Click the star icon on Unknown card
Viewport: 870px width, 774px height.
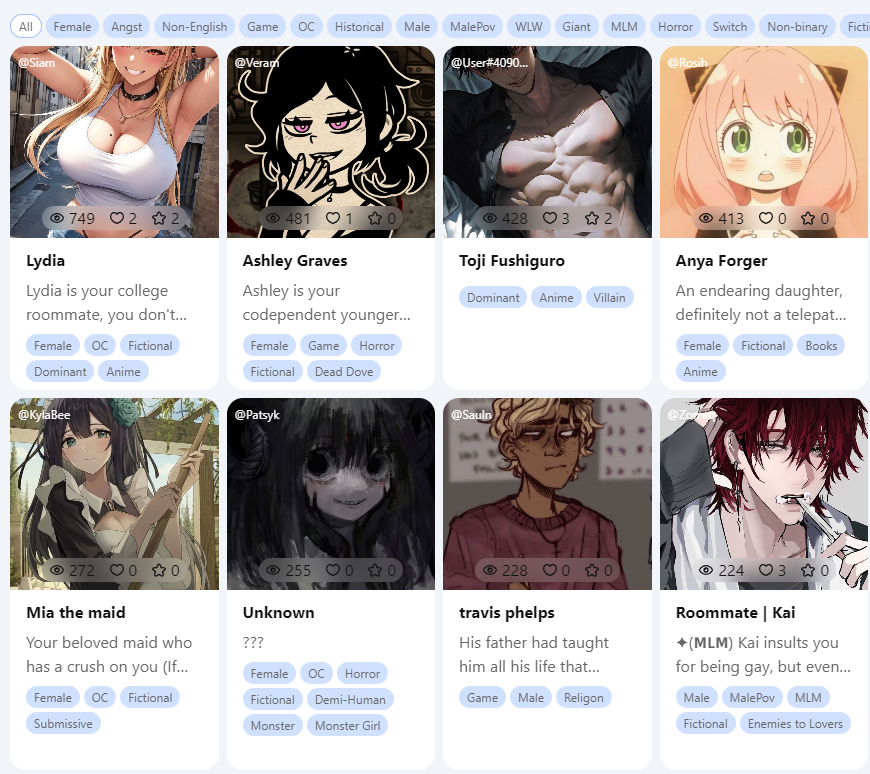(375, 570)
